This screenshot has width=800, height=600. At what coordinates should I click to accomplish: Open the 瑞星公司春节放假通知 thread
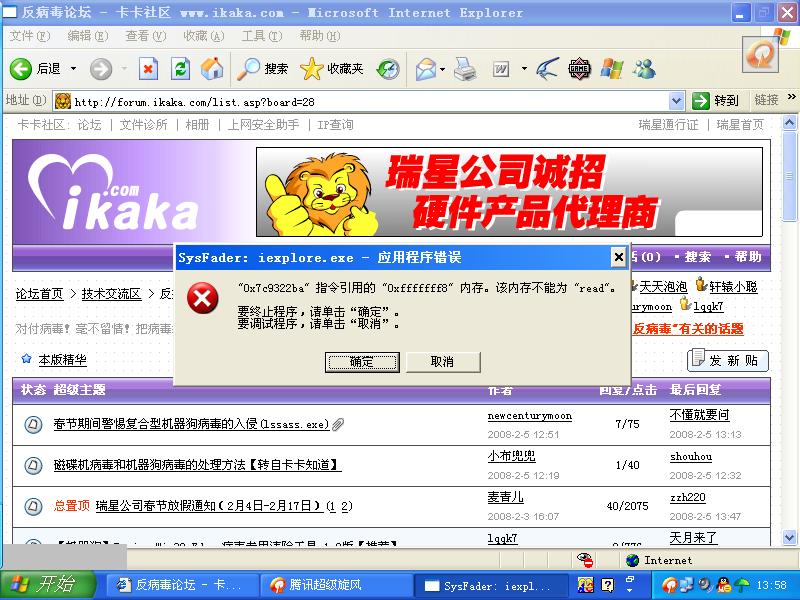click(x=209, y=506)
